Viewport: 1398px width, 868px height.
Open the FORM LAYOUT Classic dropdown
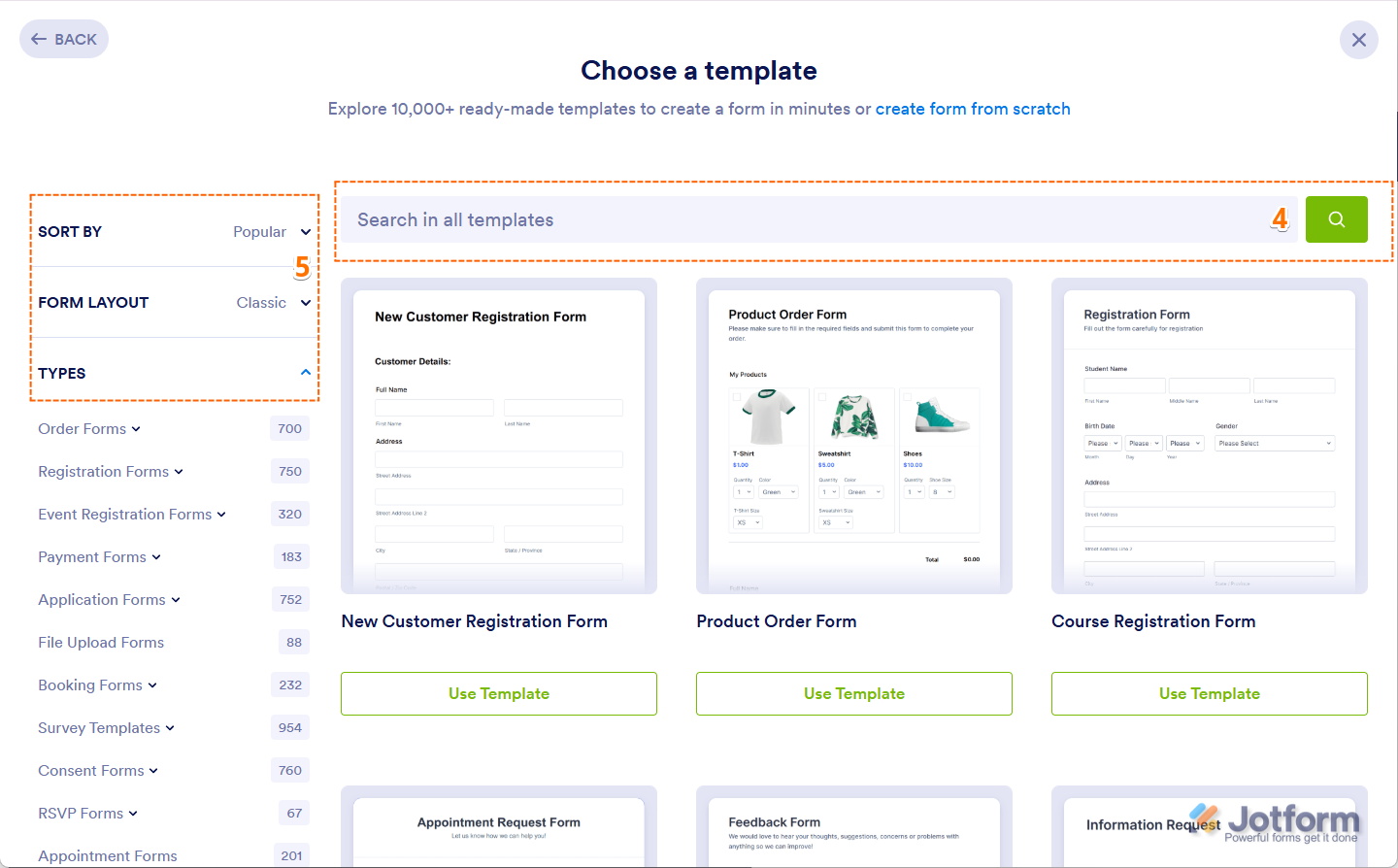click(x=272, y=302)
